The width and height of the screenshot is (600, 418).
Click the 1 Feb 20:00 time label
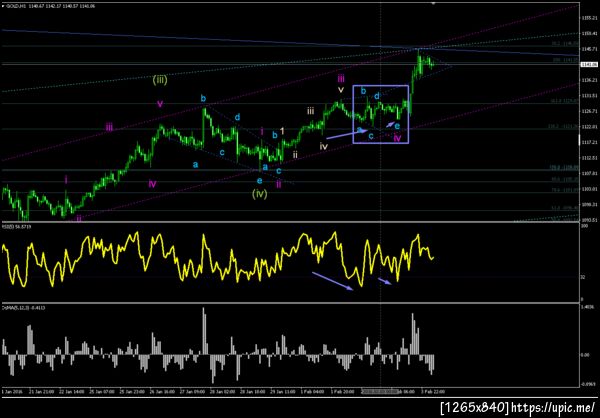coord(342,392)
